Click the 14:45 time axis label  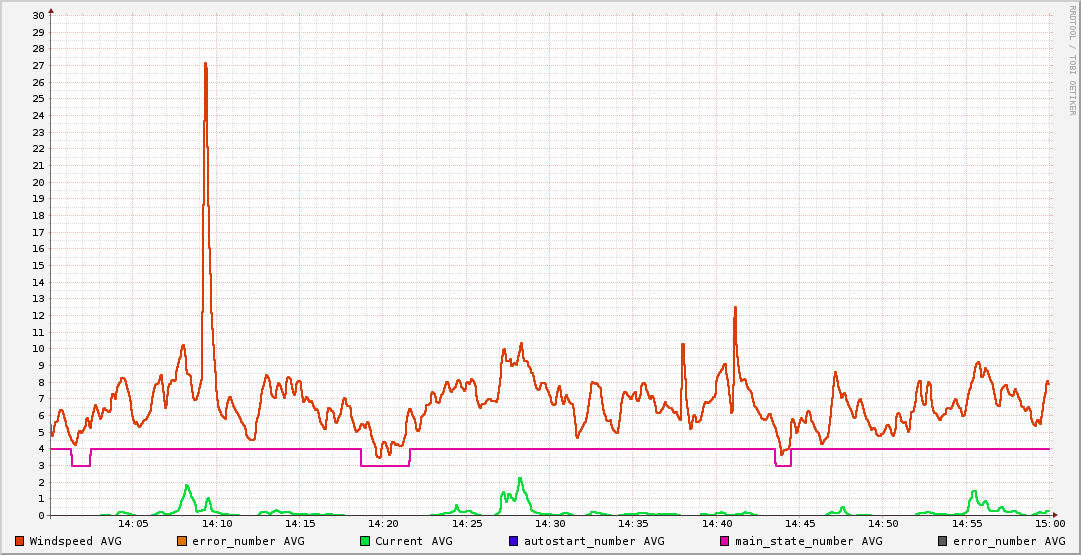click(800, 523)
